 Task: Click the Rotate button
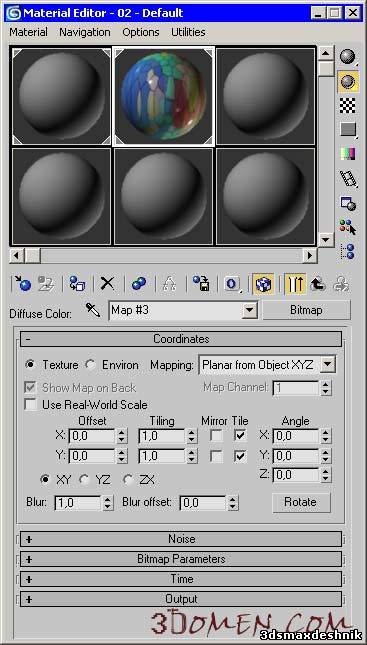pos(301,502)
